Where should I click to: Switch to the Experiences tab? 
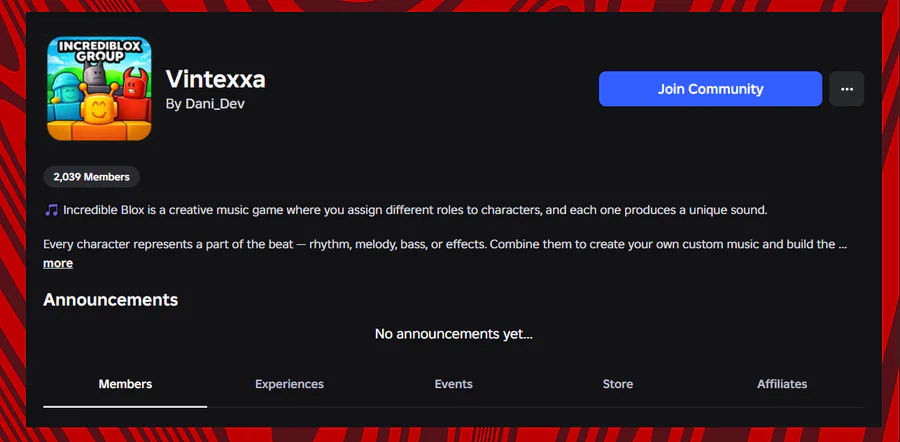click(289, 384)
